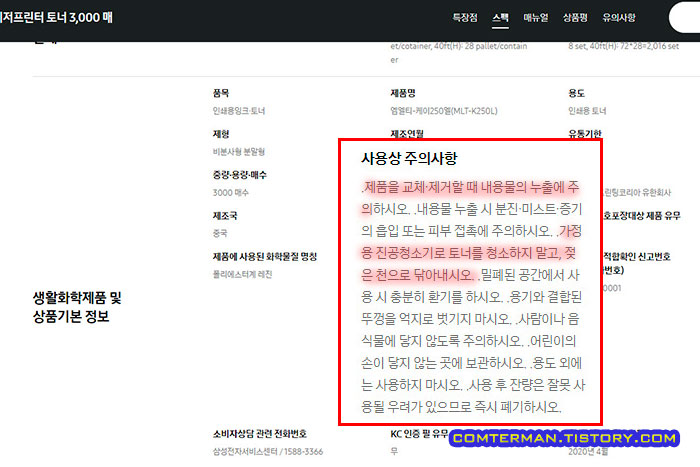Go to the 상품평 tab

pyautogui.click(x=575, y=18)
